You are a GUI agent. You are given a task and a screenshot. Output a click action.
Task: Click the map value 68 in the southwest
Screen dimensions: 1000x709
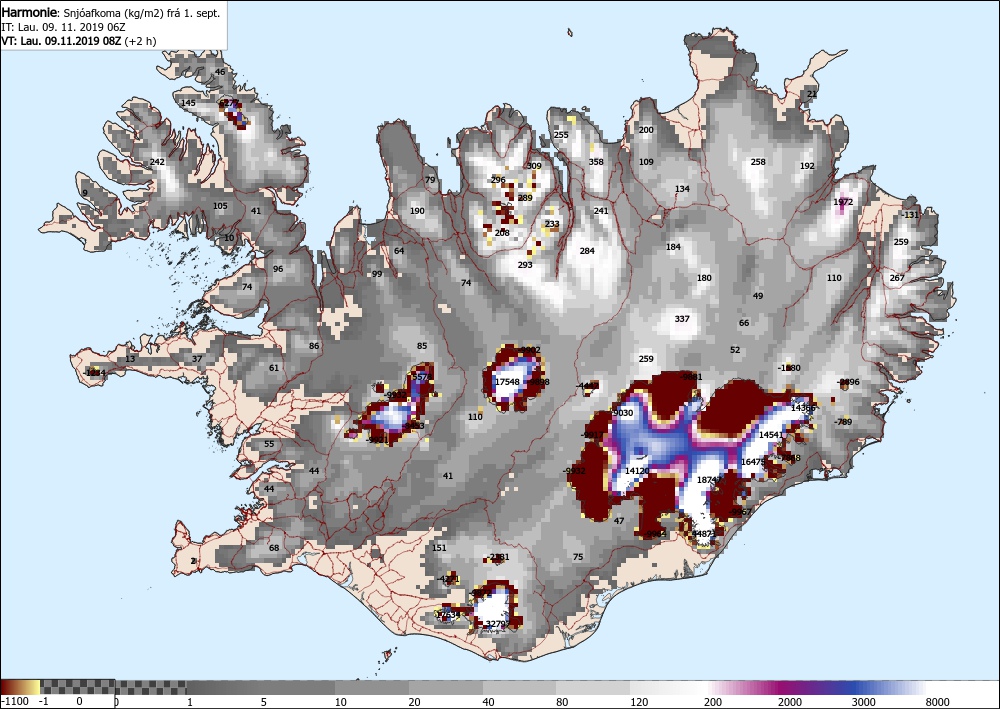274,548
